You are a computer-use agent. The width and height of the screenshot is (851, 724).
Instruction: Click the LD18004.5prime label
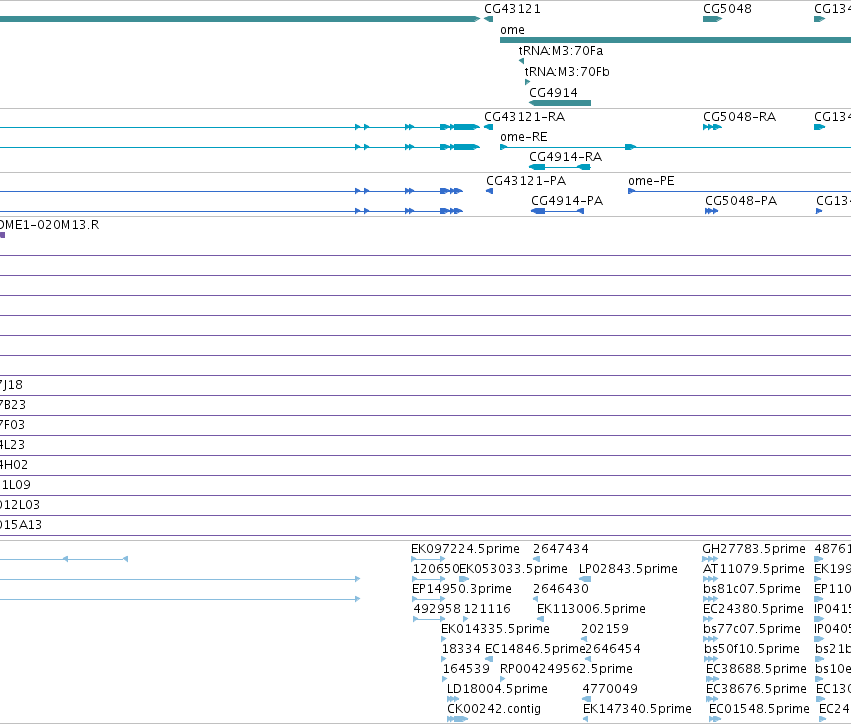click(497, 689)
